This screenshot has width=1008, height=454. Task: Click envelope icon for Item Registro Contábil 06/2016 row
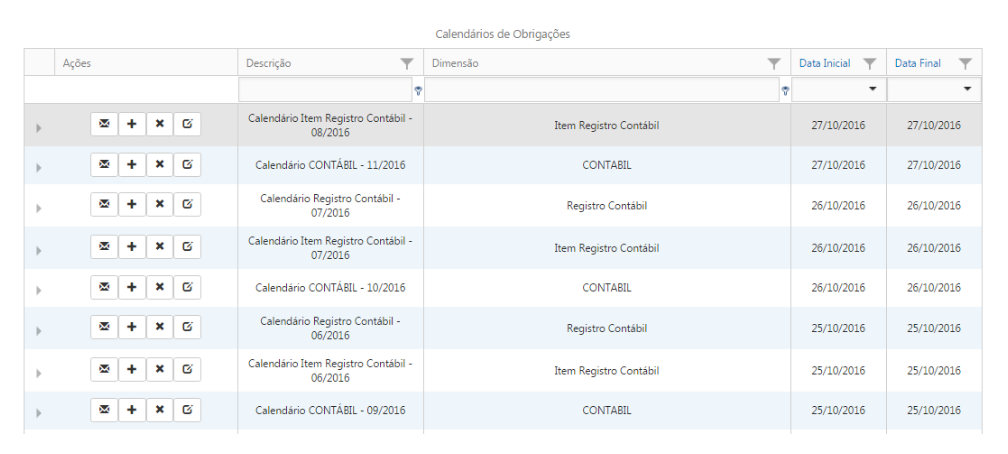(x=104, y=369)
